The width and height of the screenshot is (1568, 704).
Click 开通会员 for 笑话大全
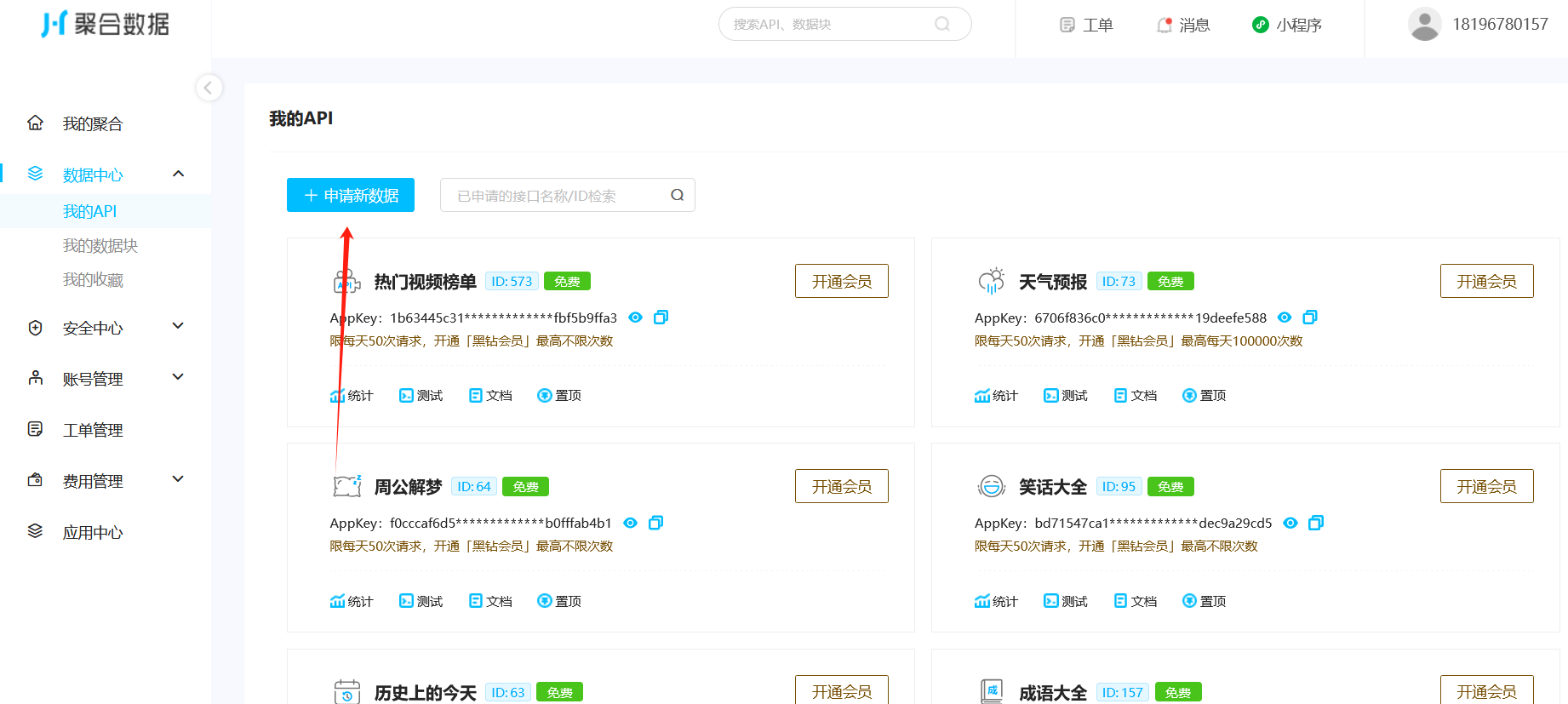pos(1486,486)
